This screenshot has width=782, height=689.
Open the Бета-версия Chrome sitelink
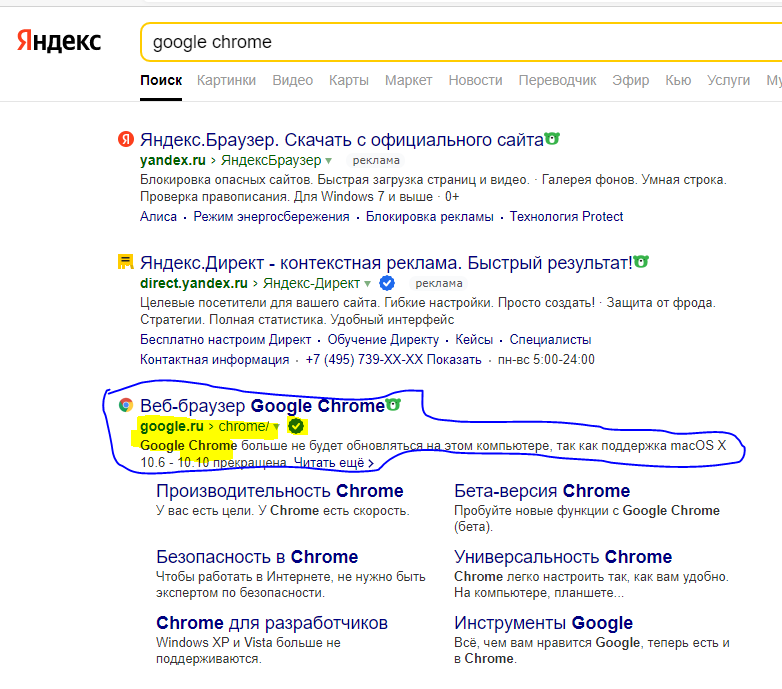542,491
